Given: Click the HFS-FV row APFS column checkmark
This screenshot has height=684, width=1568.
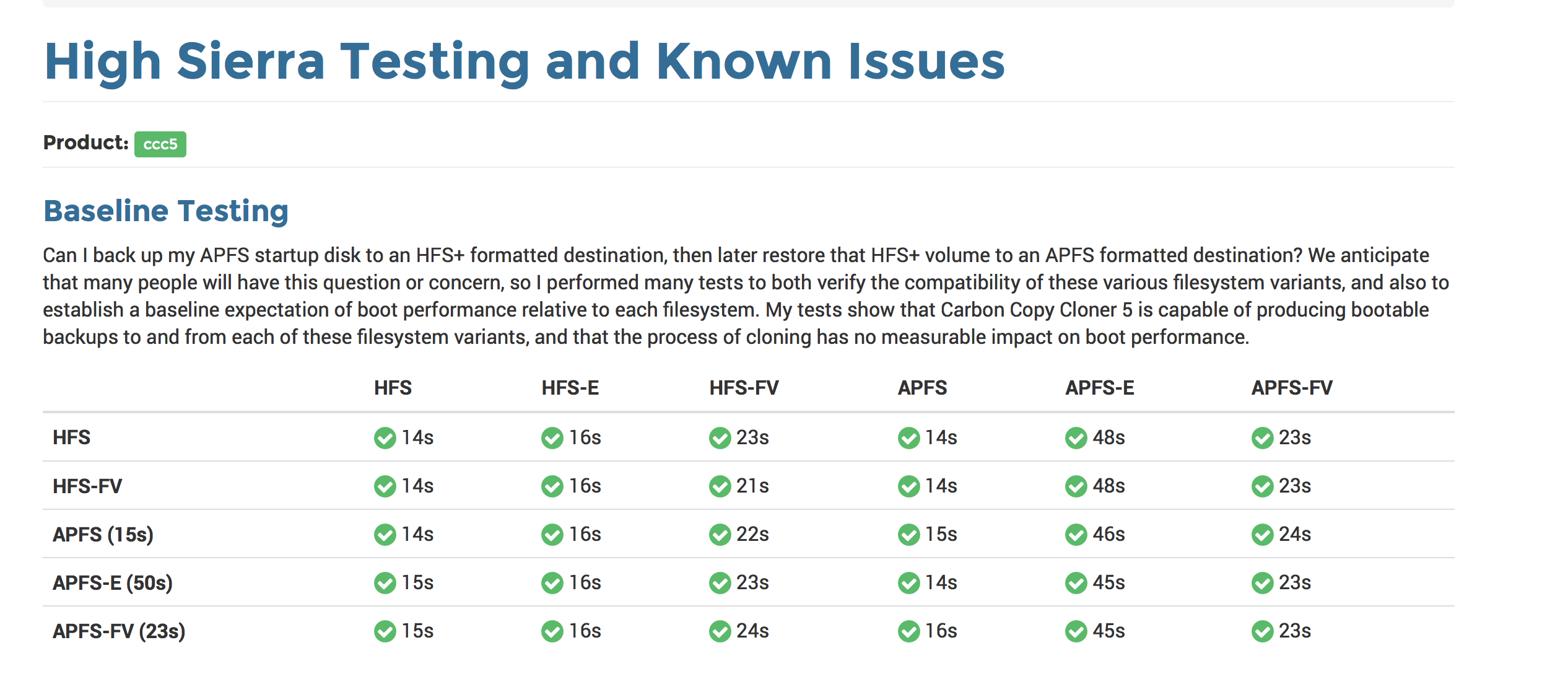Looking at the screenshot, I should (x=908, y=486).
